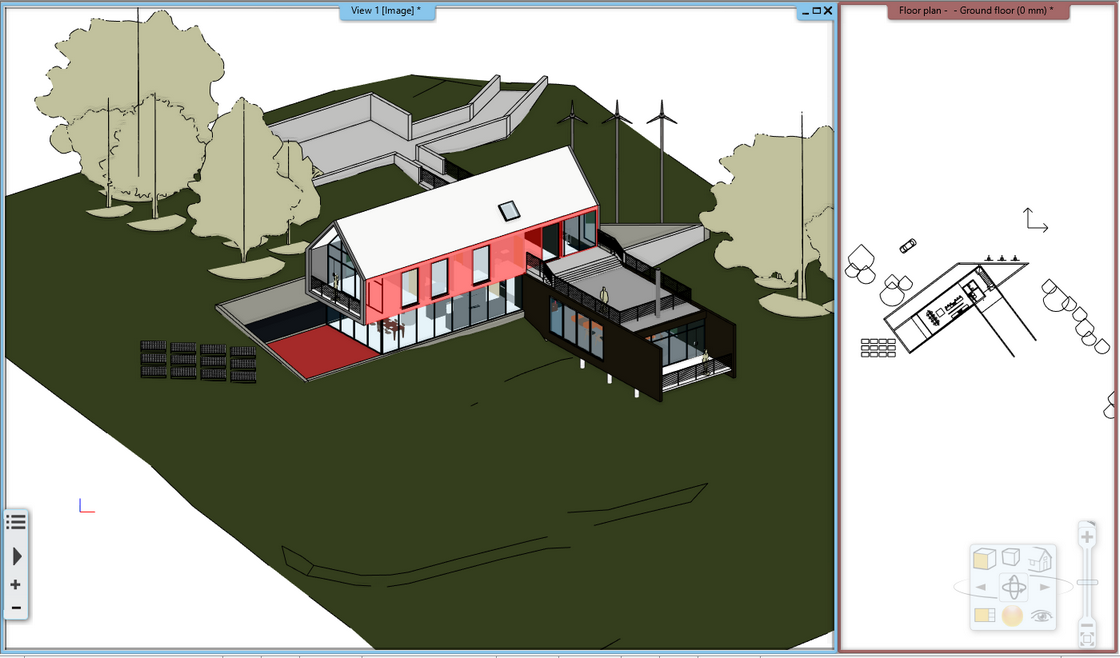Select the wireframe cube view icon
The height and width of the screenshot is (658, 1120).
click(1011, 557)
